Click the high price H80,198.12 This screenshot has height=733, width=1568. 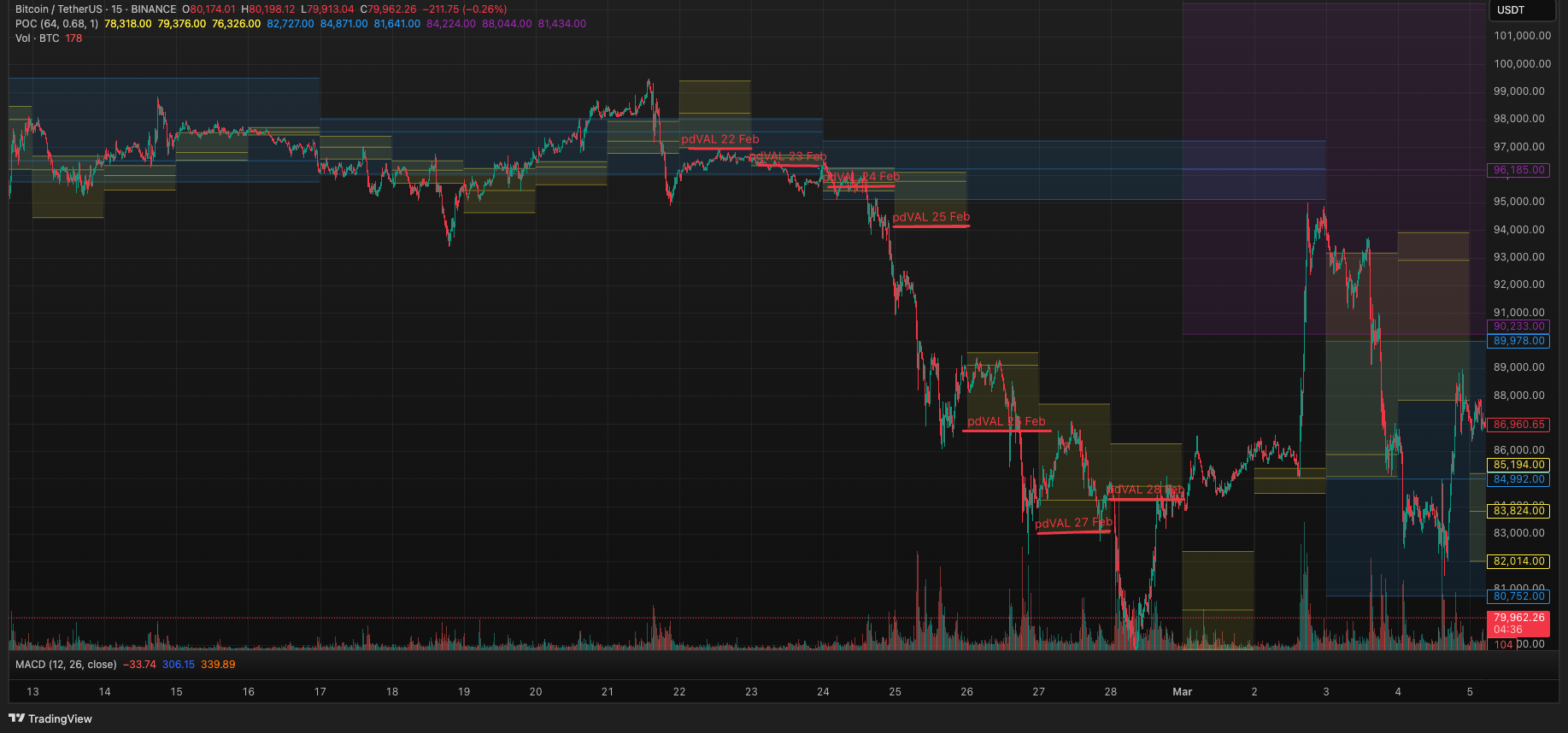[x=268, y=9]
